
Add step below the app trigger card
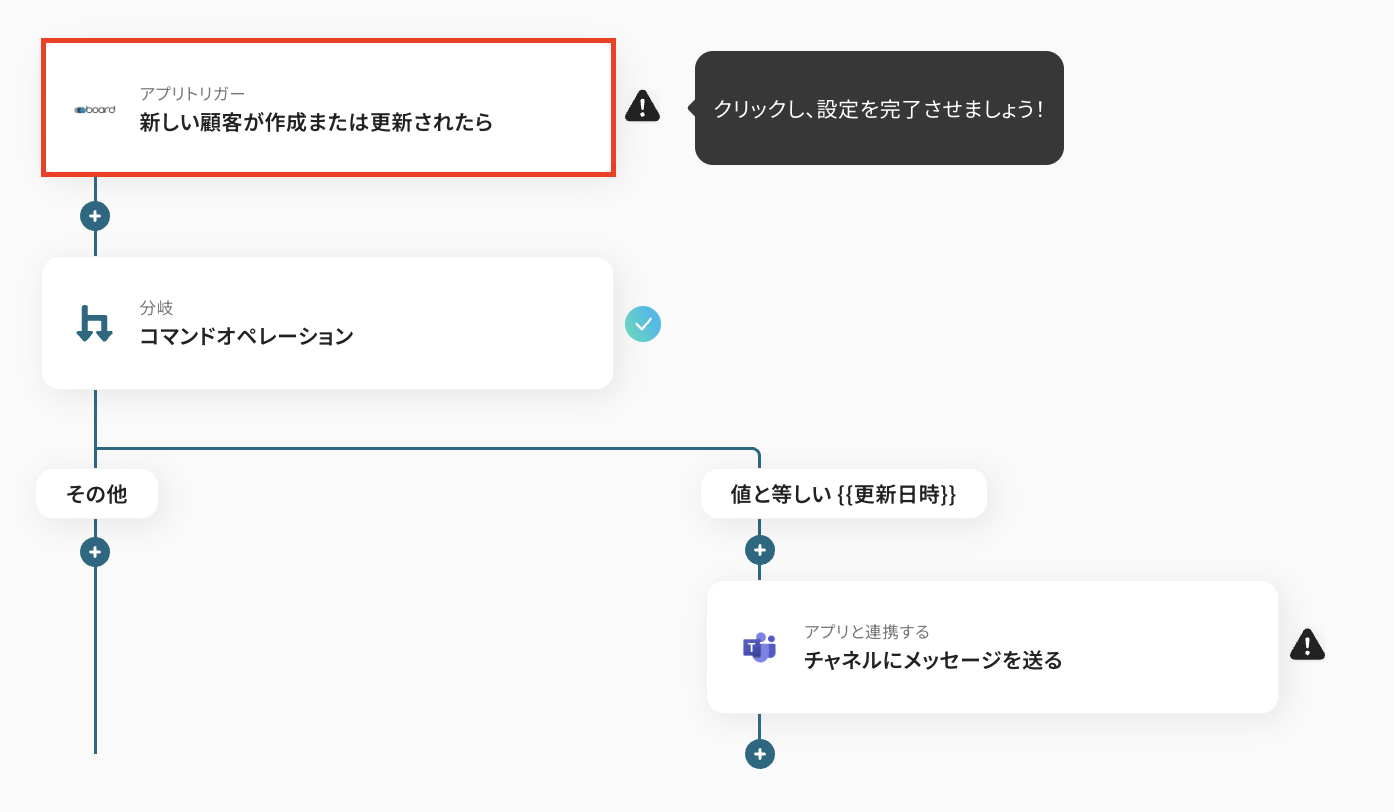(95, 216)
